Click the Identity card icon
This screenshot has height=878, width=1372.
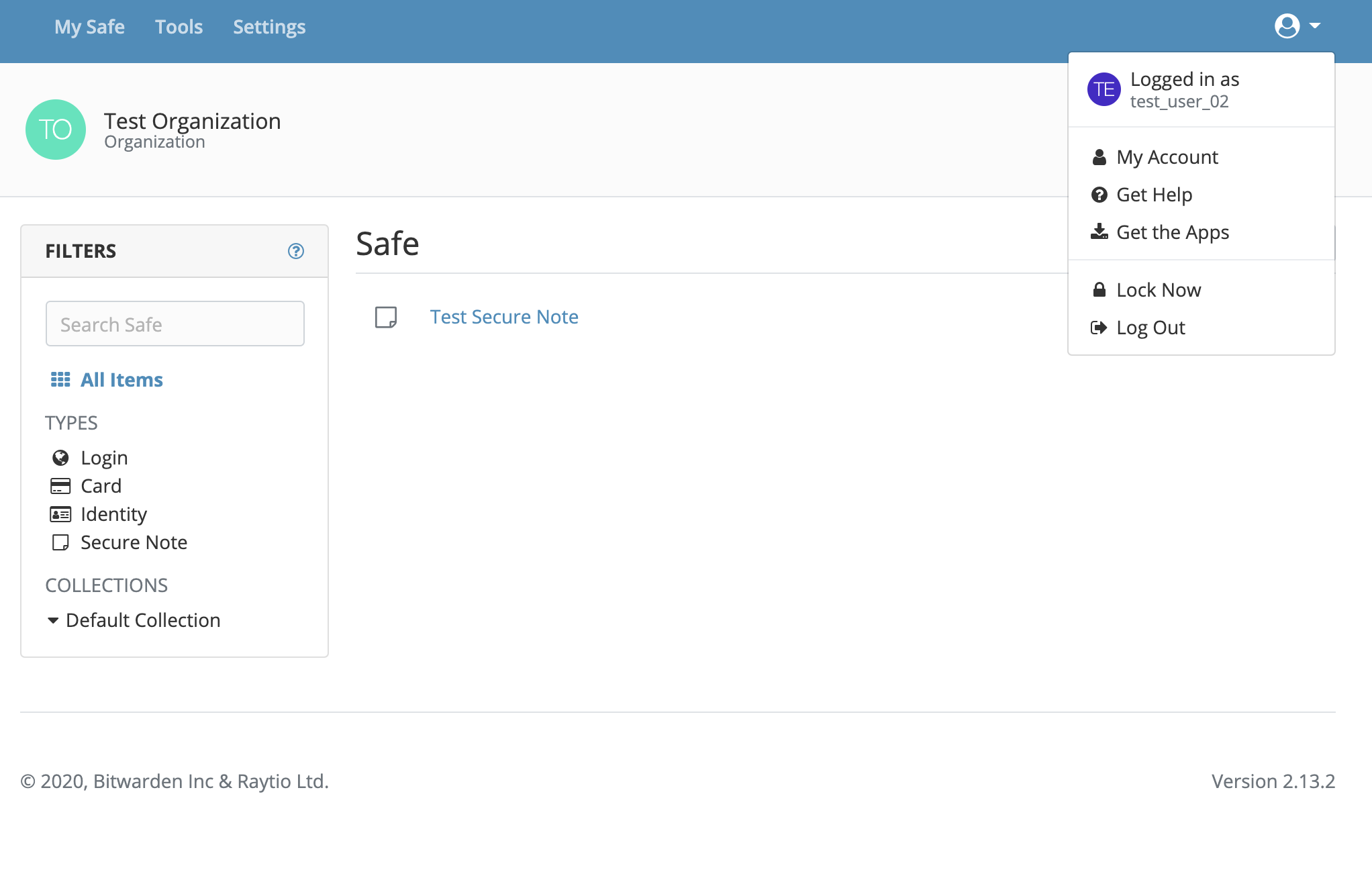coord(60,514)
